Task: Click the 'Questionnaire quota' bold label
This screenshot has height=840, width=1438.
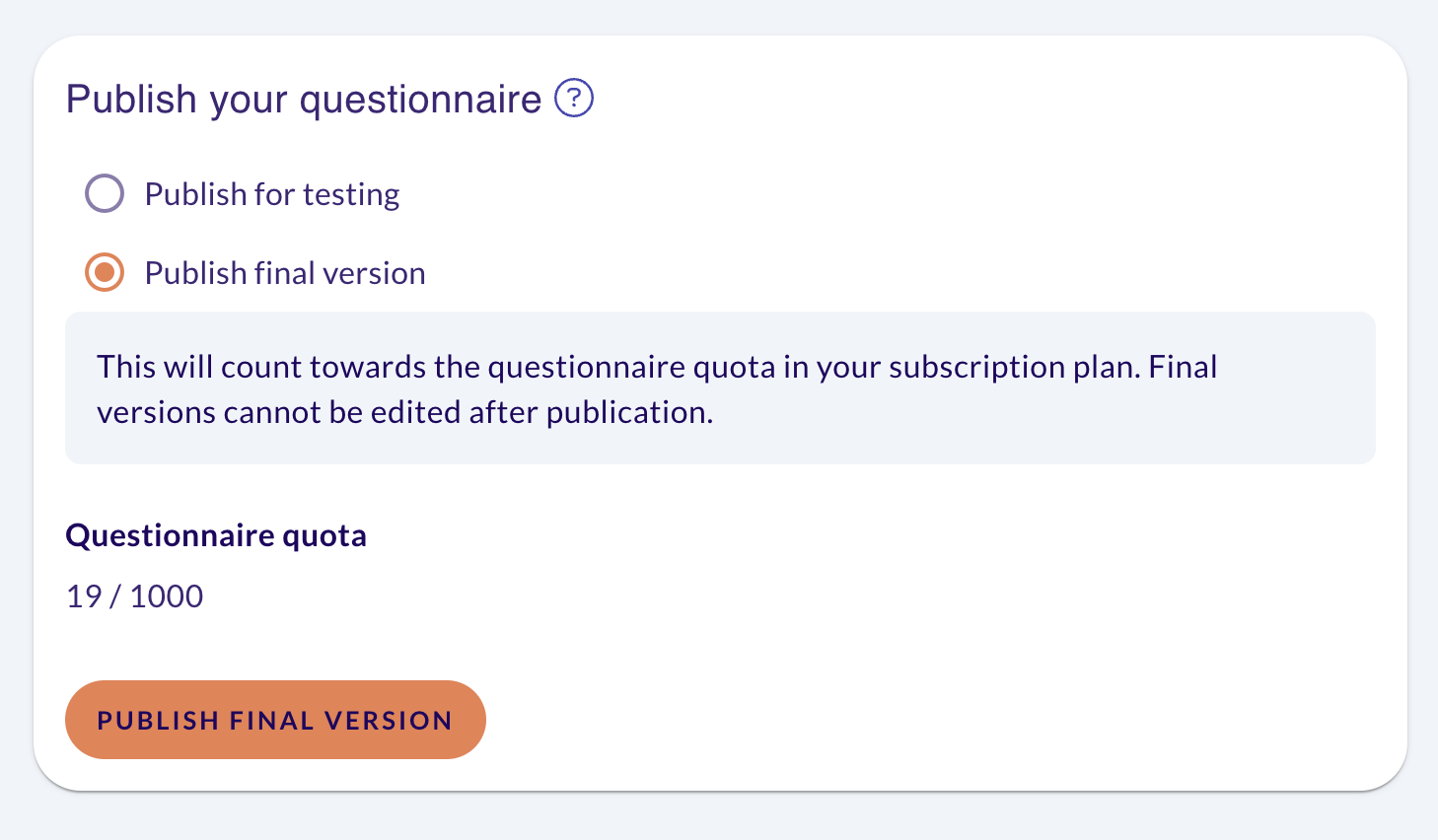Action: click(216, 535)
